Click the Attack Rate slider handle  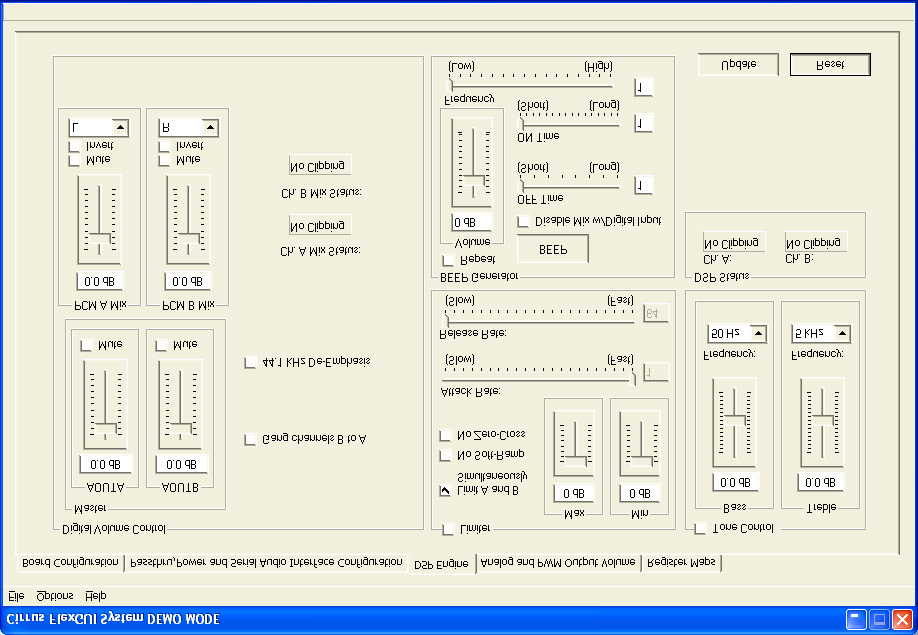coord(633,378)
